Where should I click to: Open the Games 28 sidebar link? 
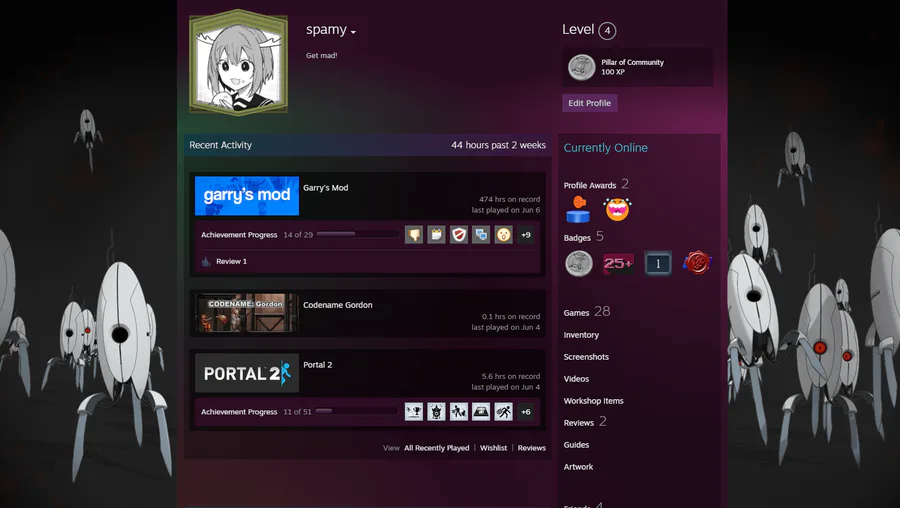(x=587, y=312)
